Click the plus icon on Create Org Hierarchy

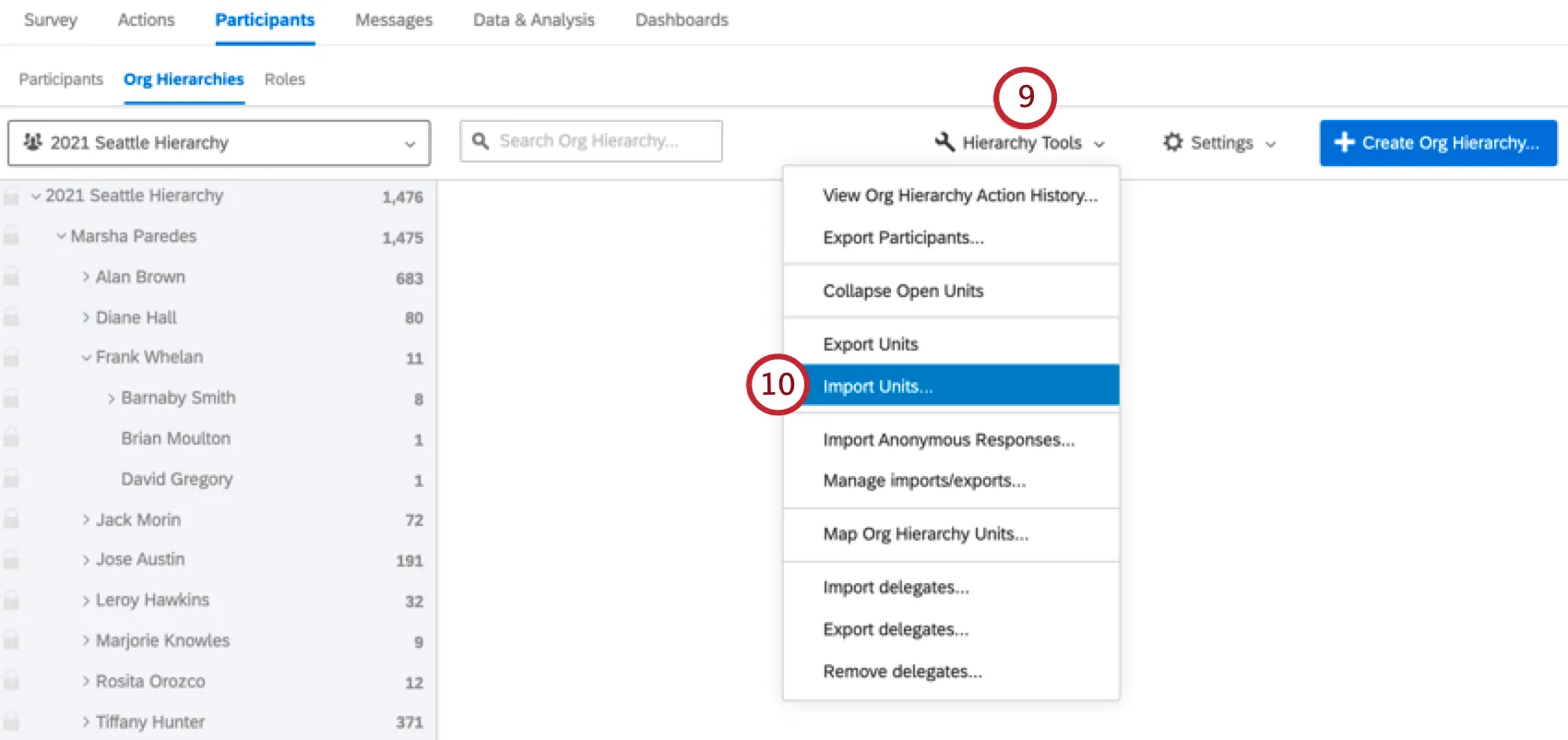pyautogui.click(x=1344, y=142)
